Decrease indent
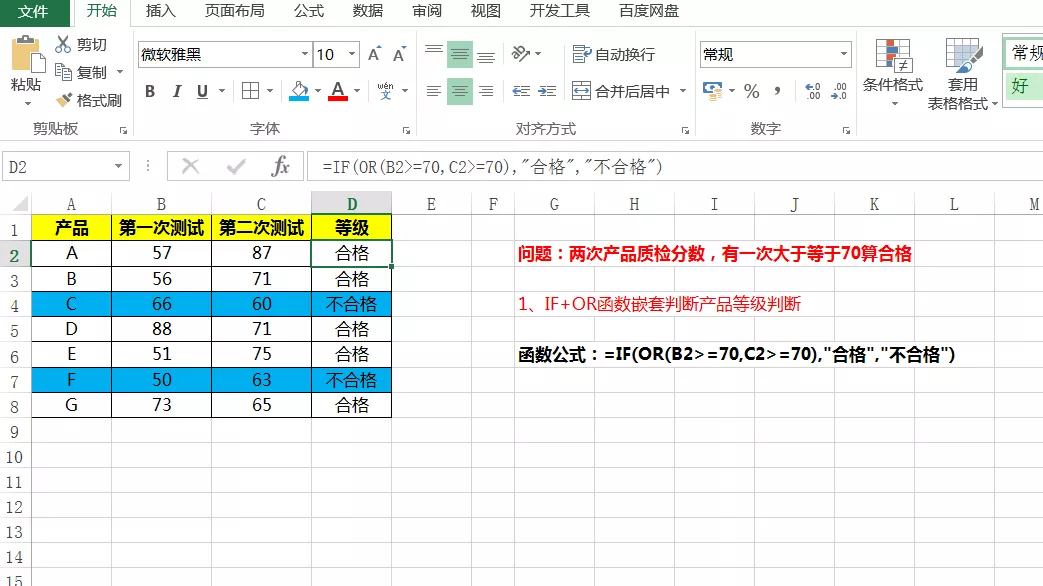 521,91
